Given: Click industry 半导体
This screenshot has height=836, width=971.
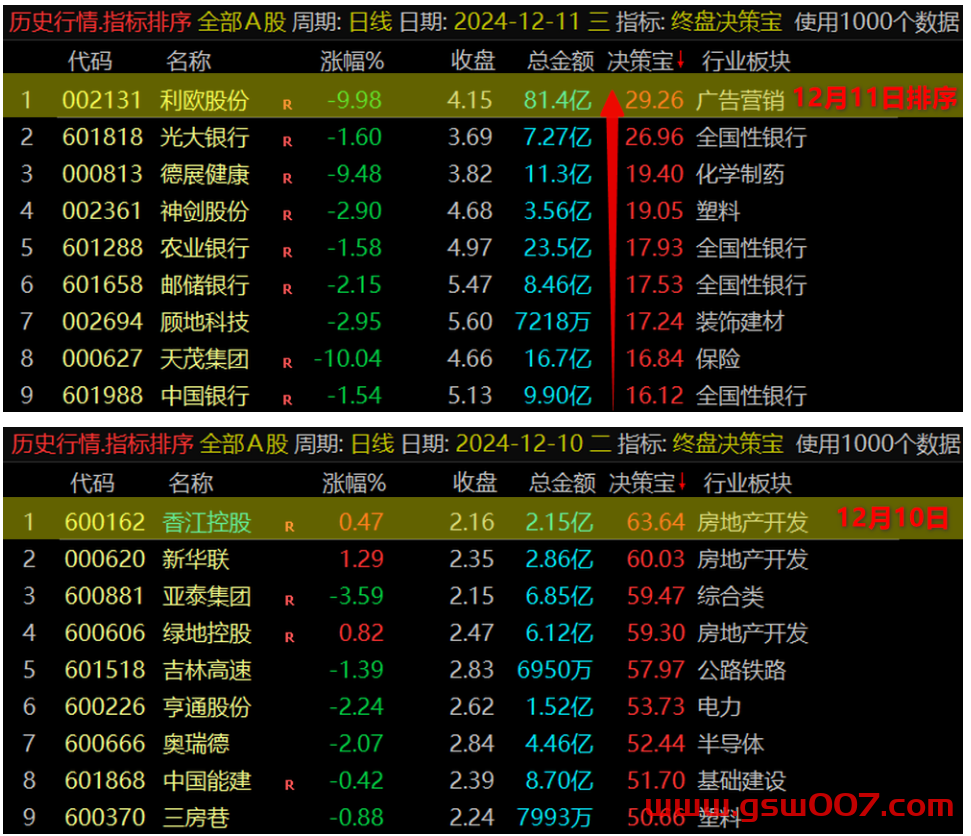Looking at the screenshot, I should (730, 744).
